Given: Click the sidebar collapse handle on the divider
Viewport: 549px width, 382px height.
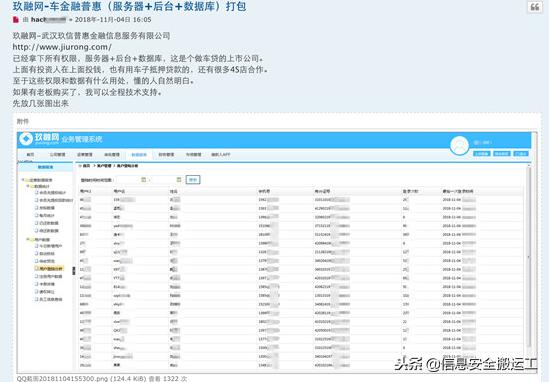Looking at the screenshot, I should (74, 271).
